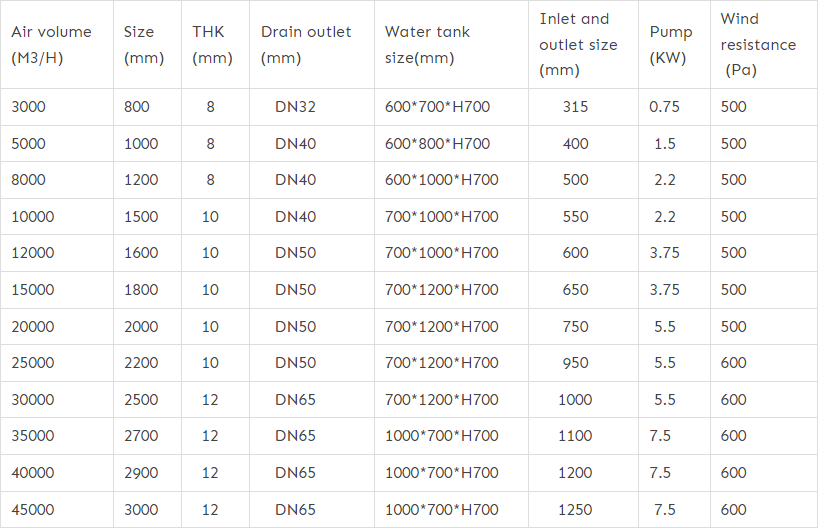Viewport: 819px width, 529px height.
Task: Select the "Drain outlet (mm)" header
Action: [306, 45]
